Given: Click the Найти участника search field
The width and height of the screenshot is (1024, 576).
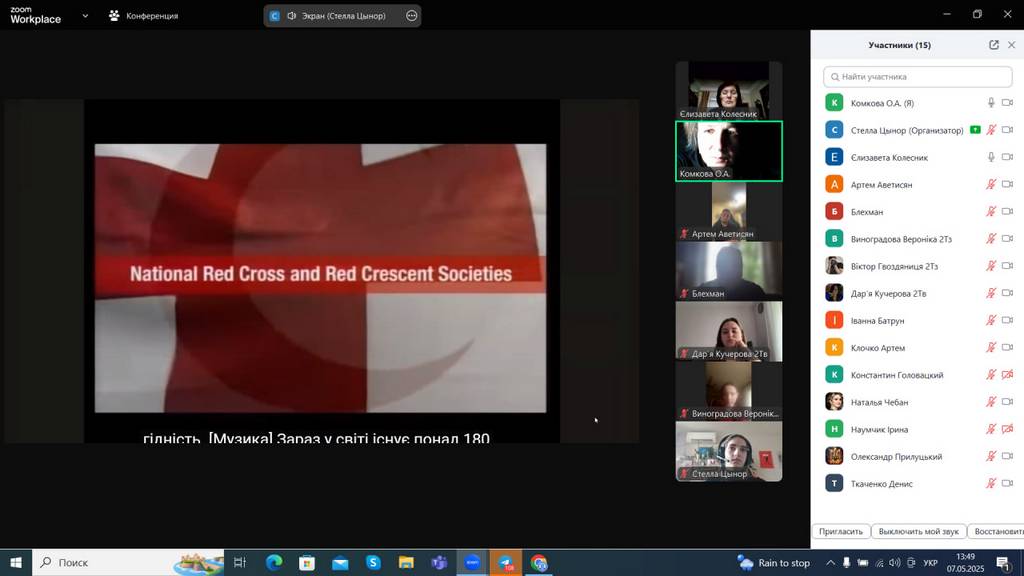Looking at the screenshot, I should click(x=918, y=76).
